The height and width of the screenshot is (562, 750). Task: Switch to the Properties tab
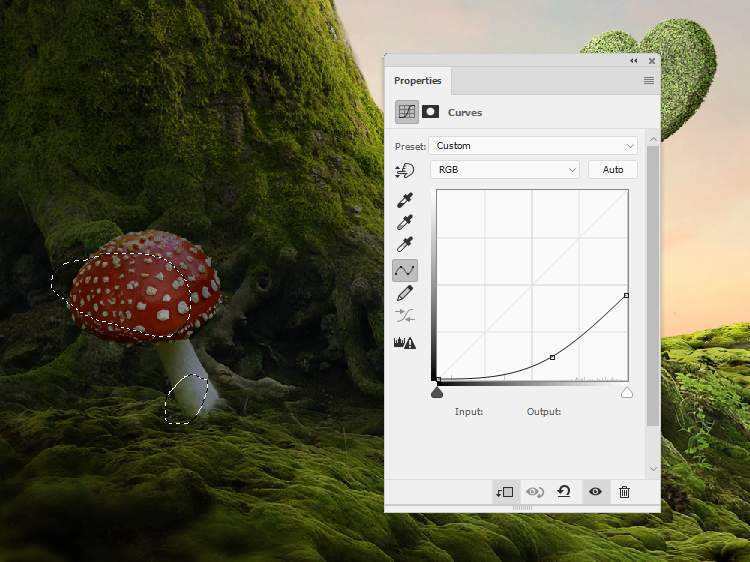click(x=417, y=81)
